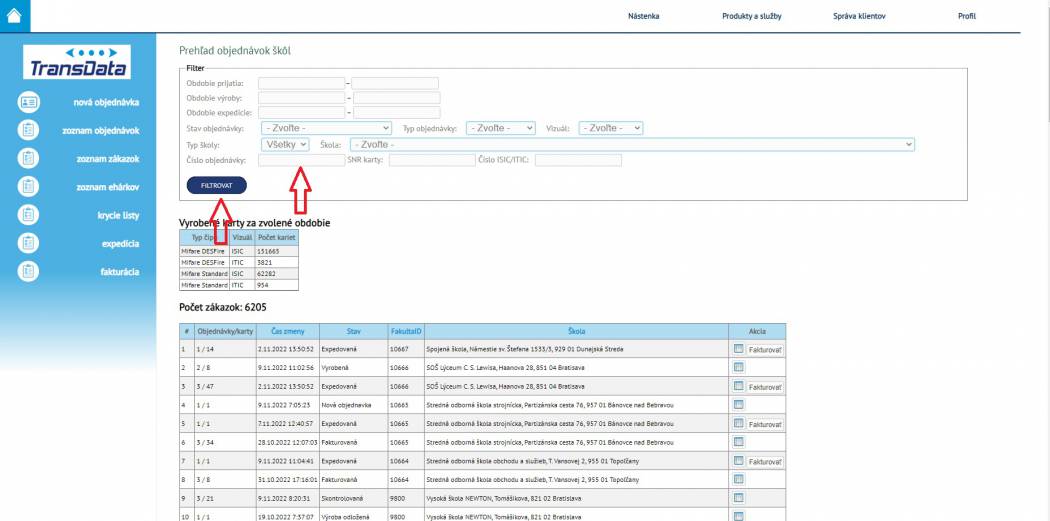1050x521 pixels.
Task: Open detail icon for order row 4
Action: tap(738, 406)
